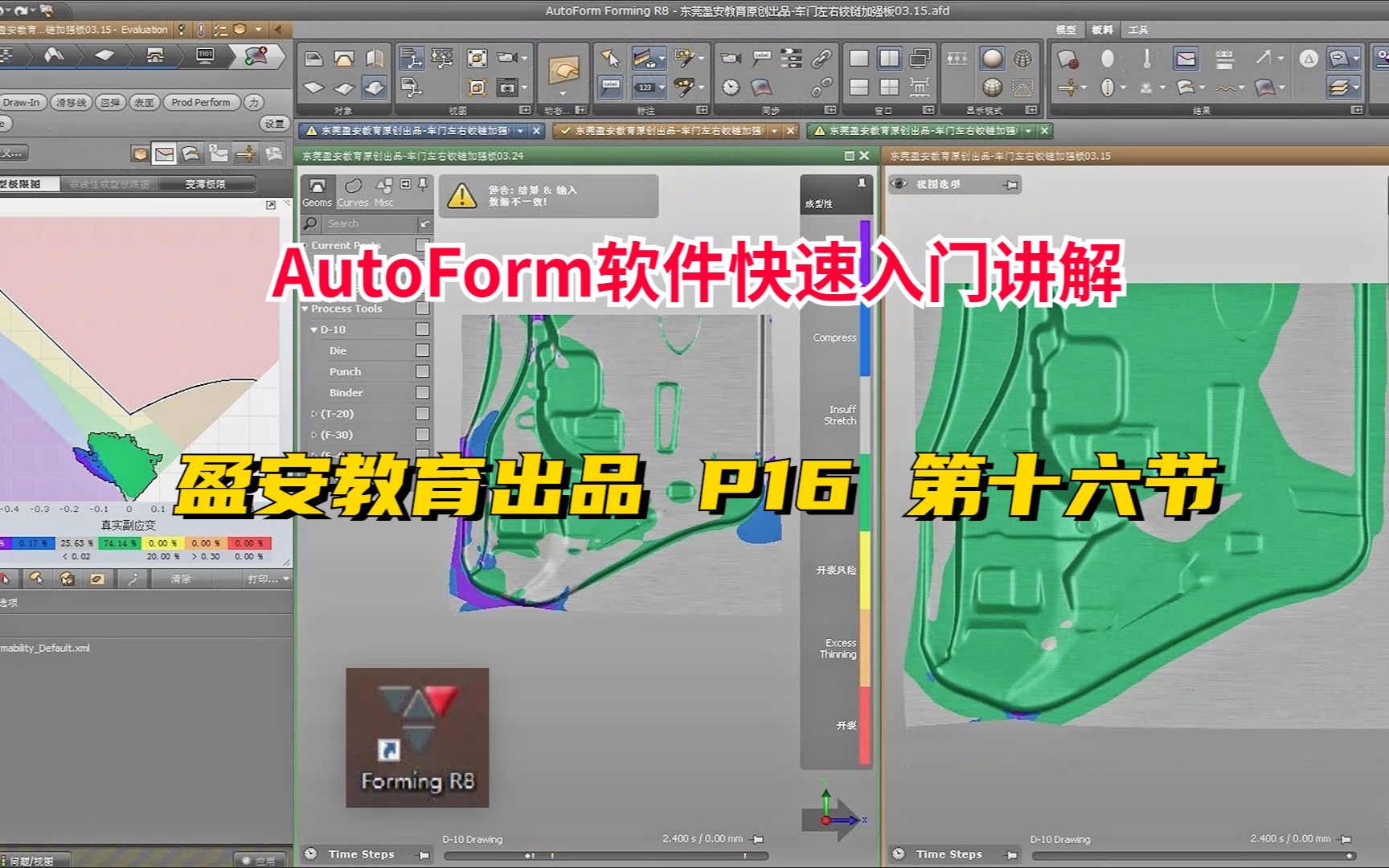Choose single window layout
Screen dimensions: 1389x868
point(858,59)
